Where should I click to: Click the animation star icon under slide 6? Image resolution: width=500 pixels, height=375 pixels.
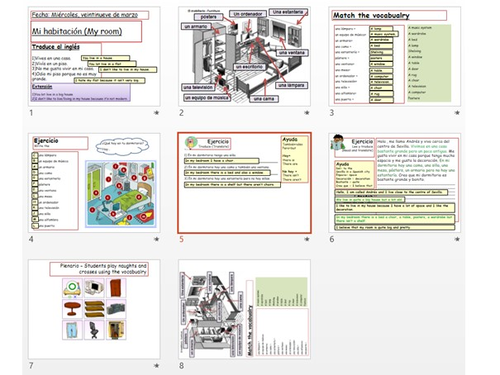pos(457,239)
